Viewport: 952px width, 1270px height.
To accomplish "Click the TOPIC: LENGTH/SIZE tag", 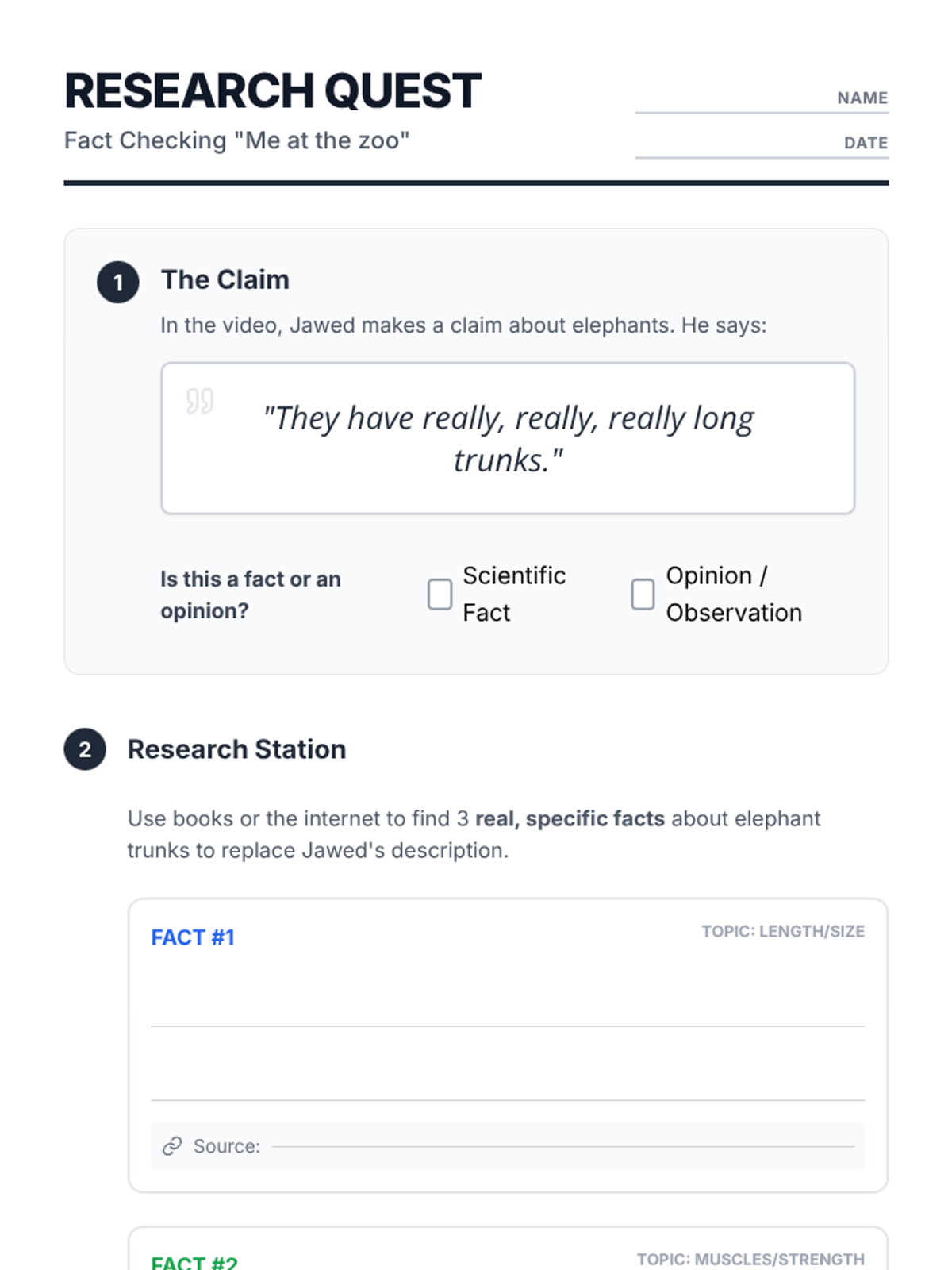I will 783,931.
